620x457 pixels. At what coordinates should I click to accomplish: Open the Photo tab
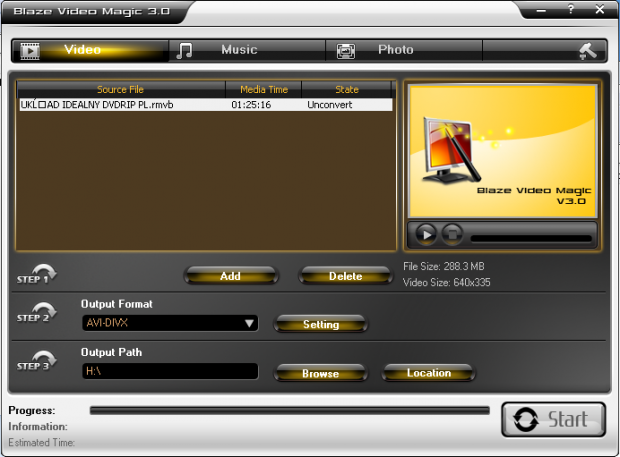404,50
